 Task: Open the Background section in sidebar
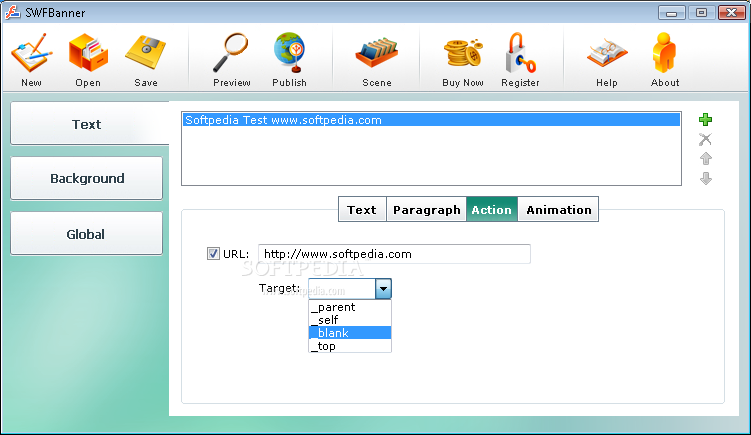coord(87,178)
